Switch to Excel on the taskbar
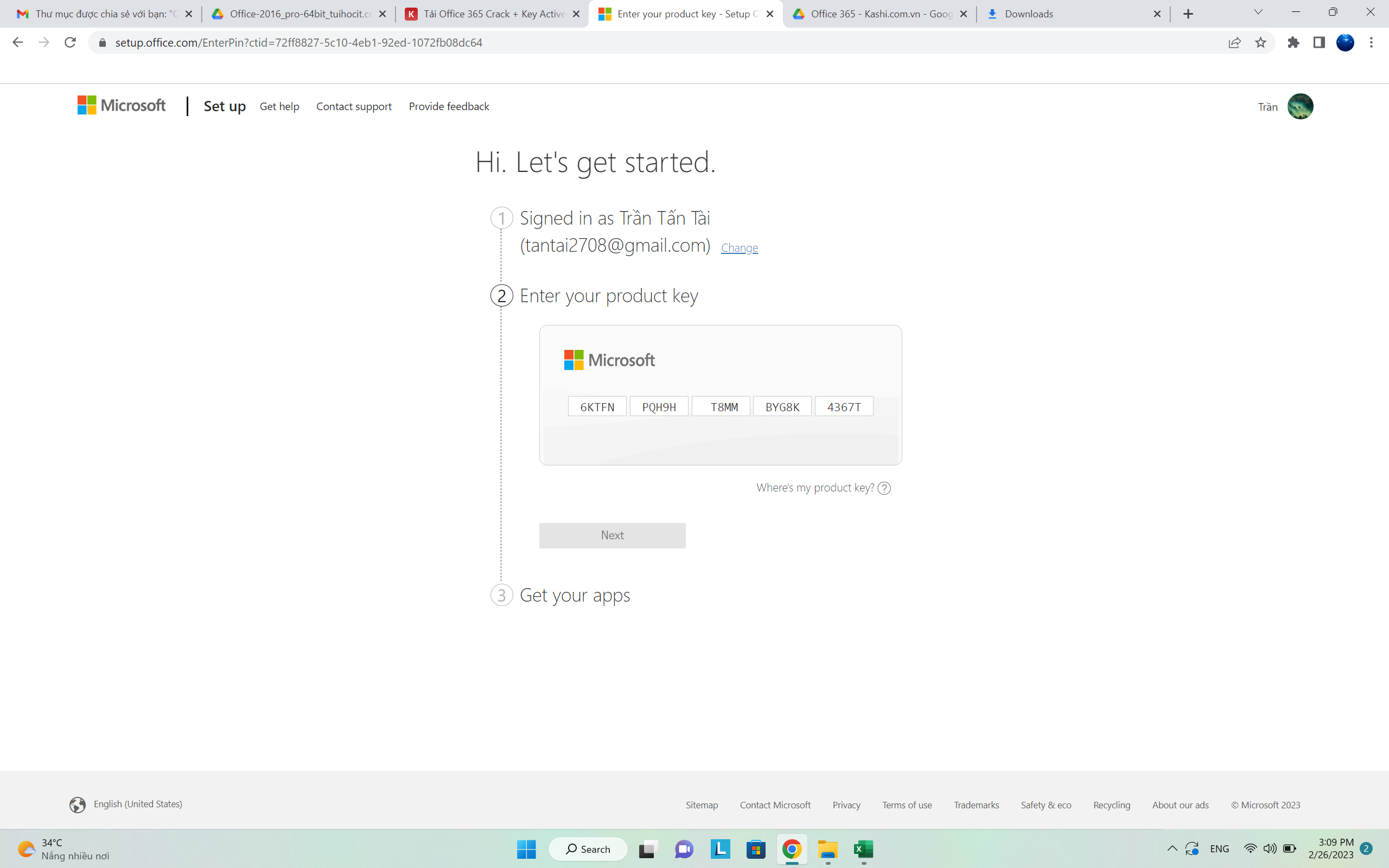The height and width of the screenshot is (868, 1389). coord(864,849)
